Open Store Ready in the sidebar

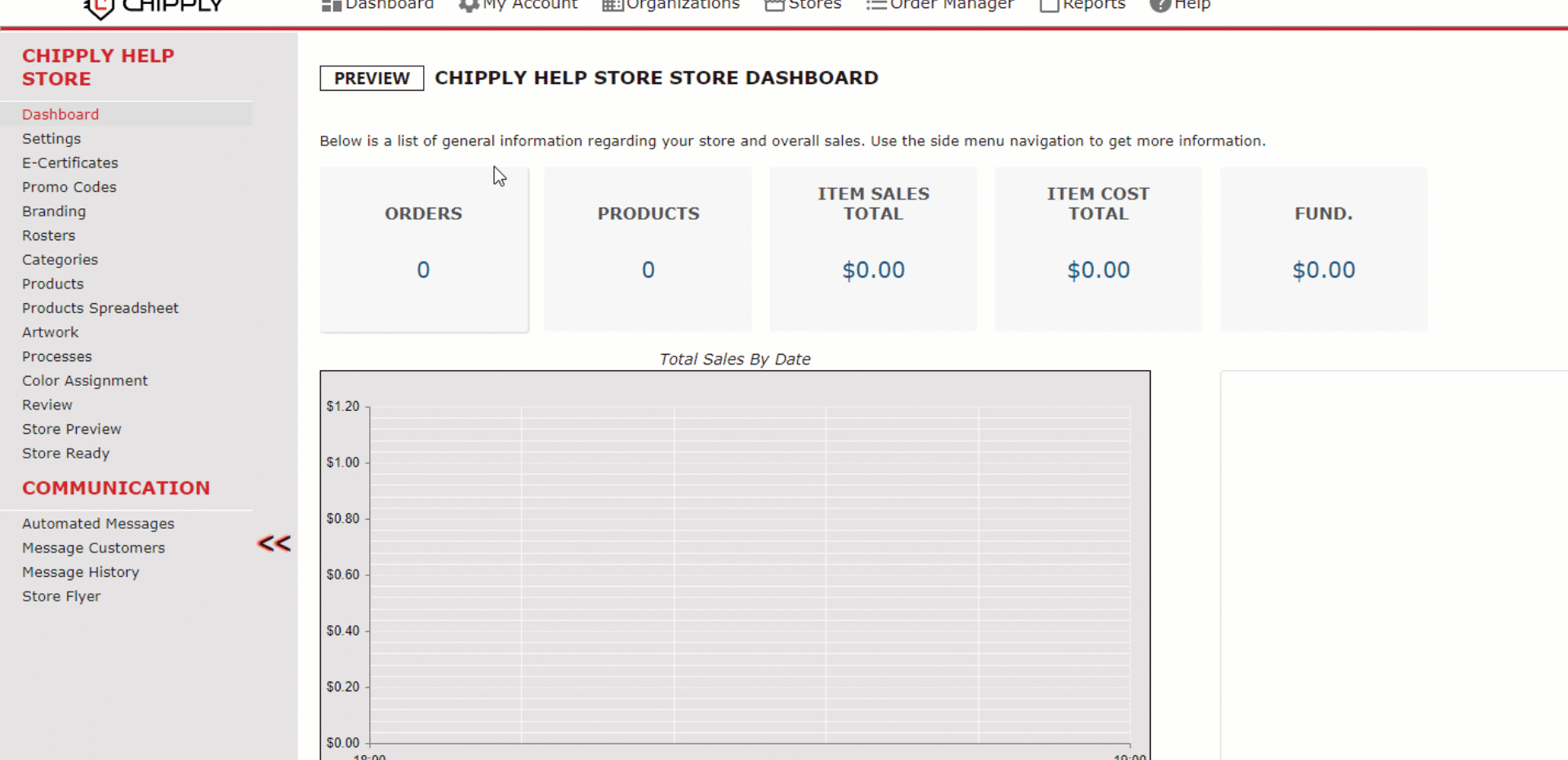(66, 454)
